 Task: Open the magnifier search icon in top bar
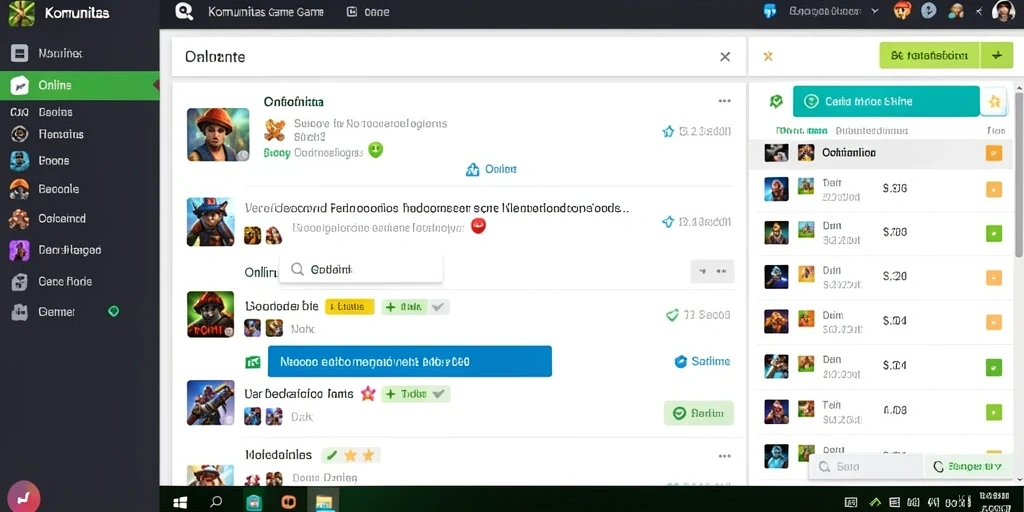[185, 12]
